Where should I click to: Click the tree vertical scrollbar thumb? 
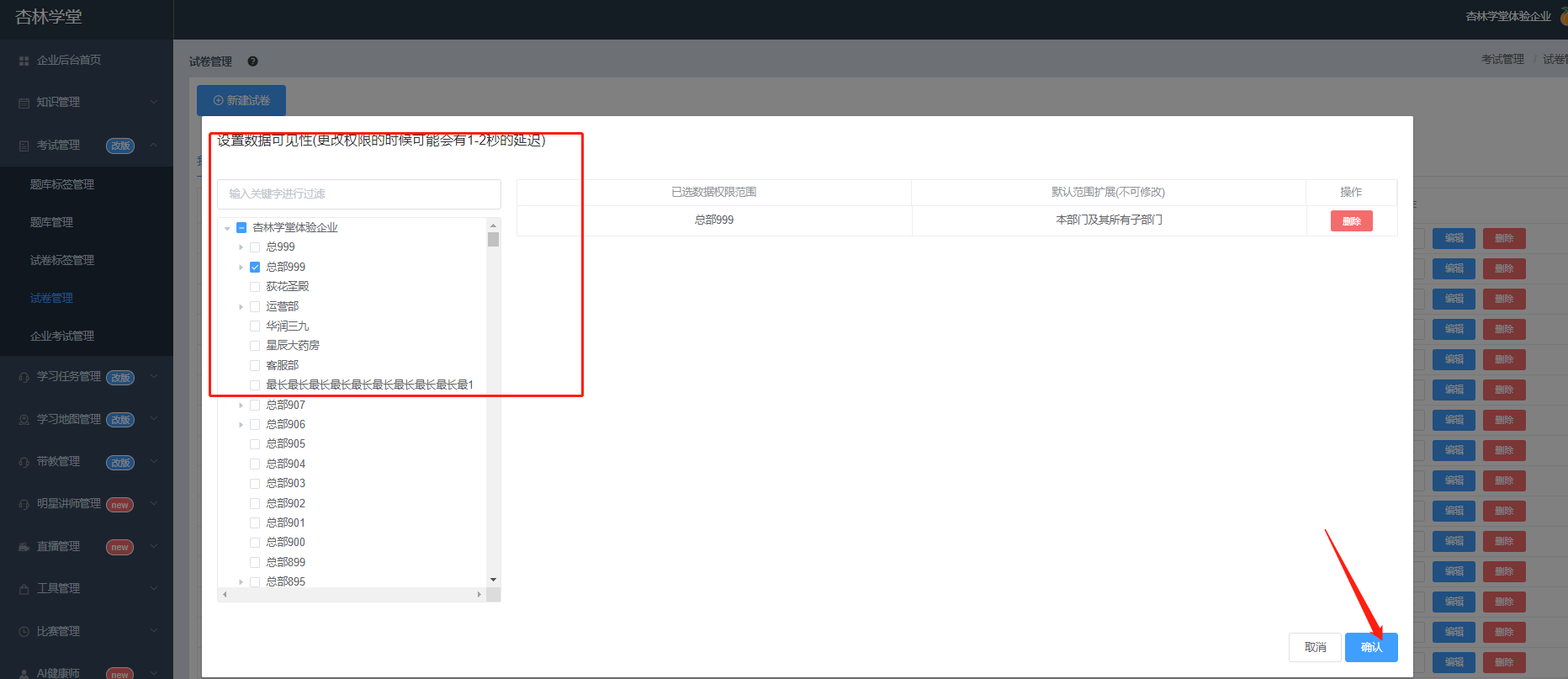pos(494,239)
